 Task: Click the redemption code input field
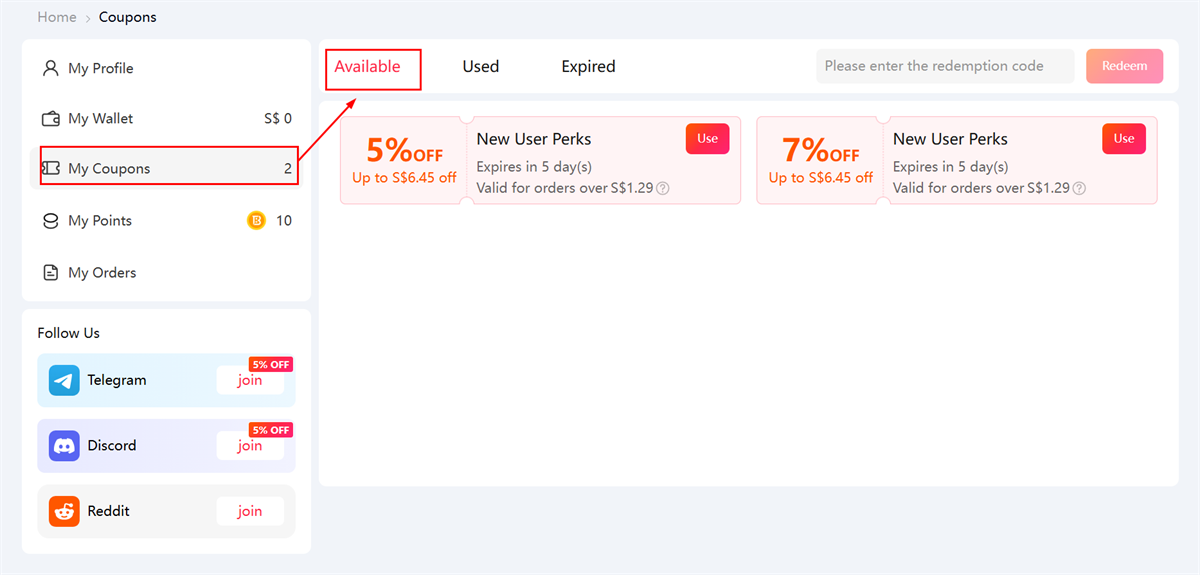pyautogui.click(x=945, y=66)
